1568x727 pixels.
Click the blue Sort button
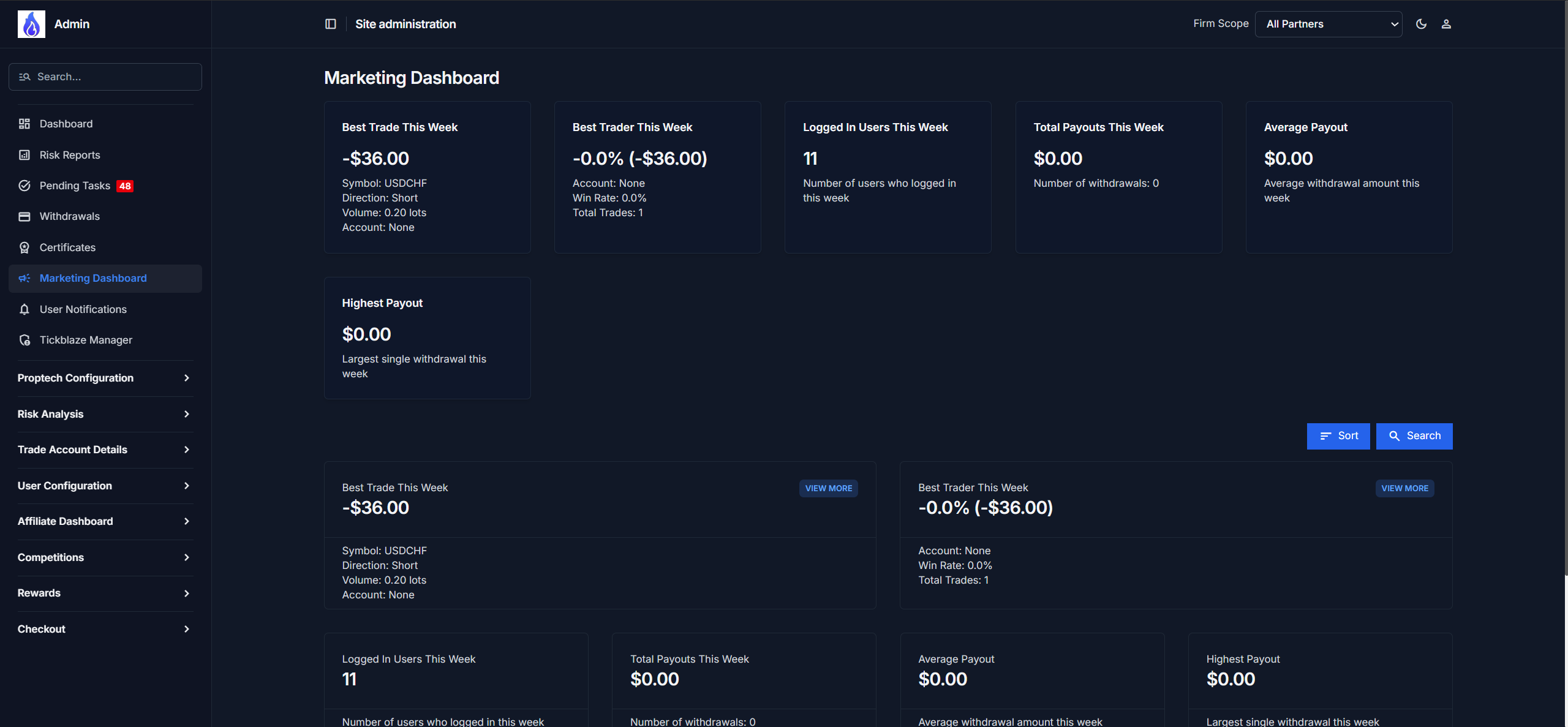(1338, 436)
